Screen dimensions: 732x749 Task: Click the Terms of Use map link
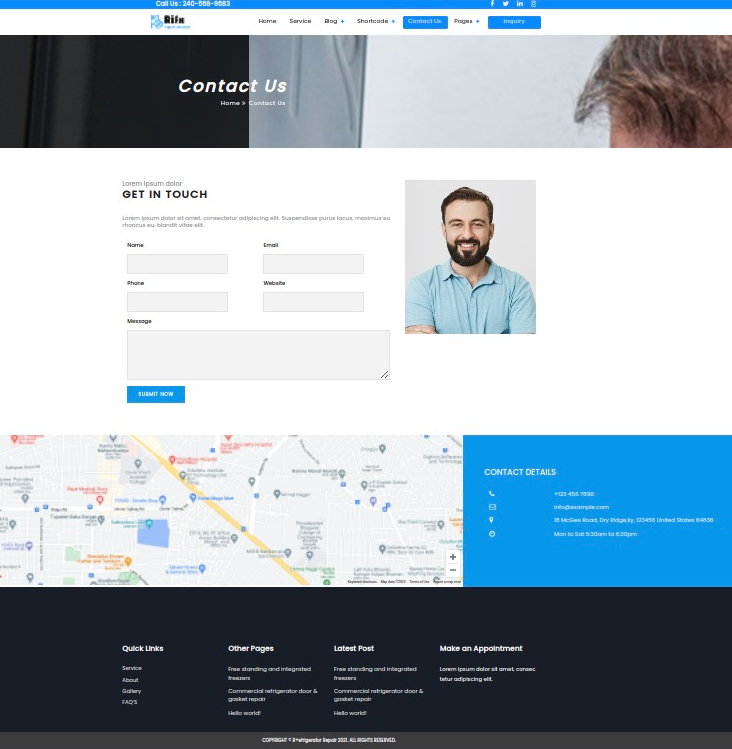click(419, 581)
